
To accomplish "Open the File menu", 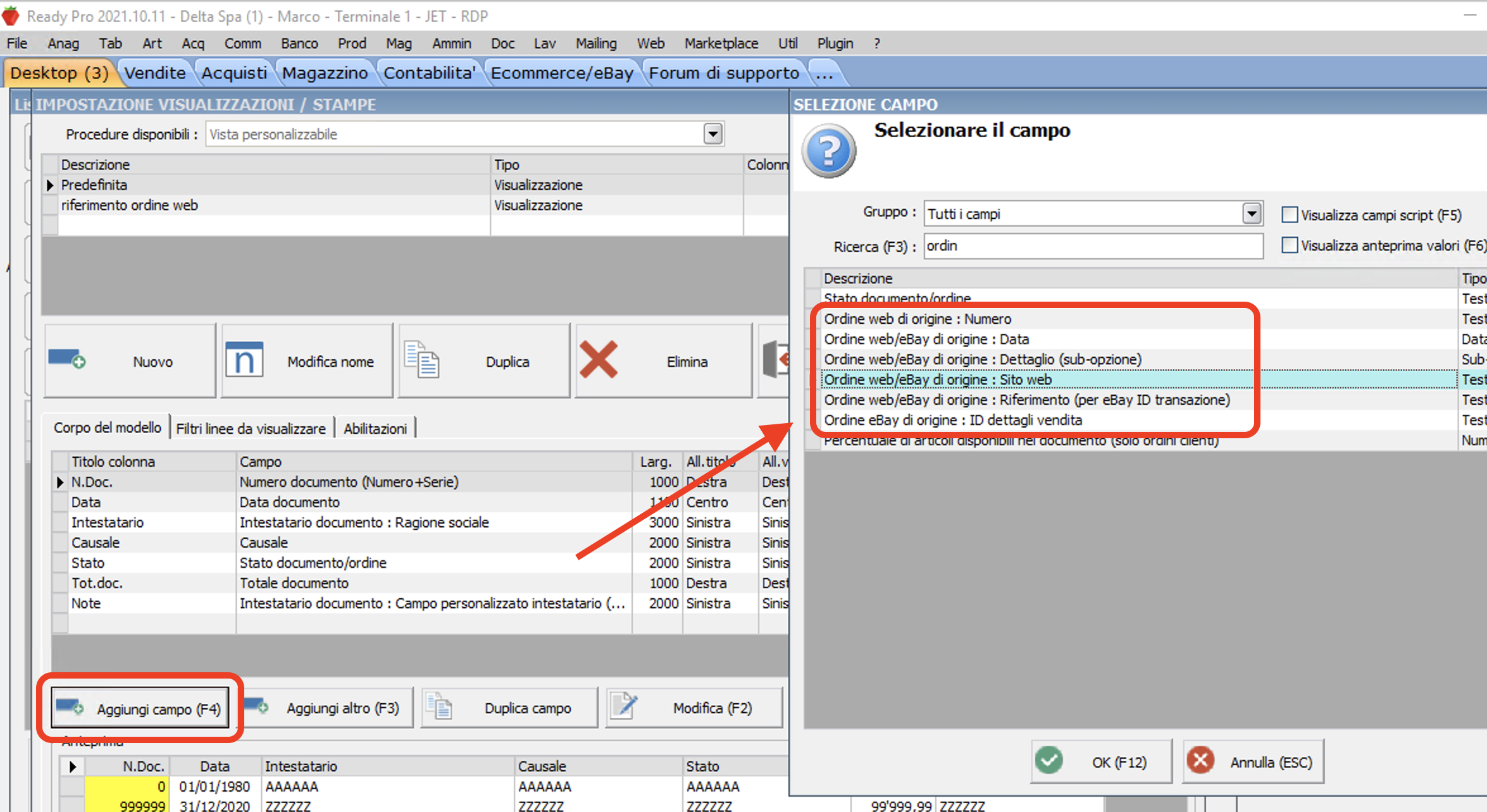I will click(17, 44).
